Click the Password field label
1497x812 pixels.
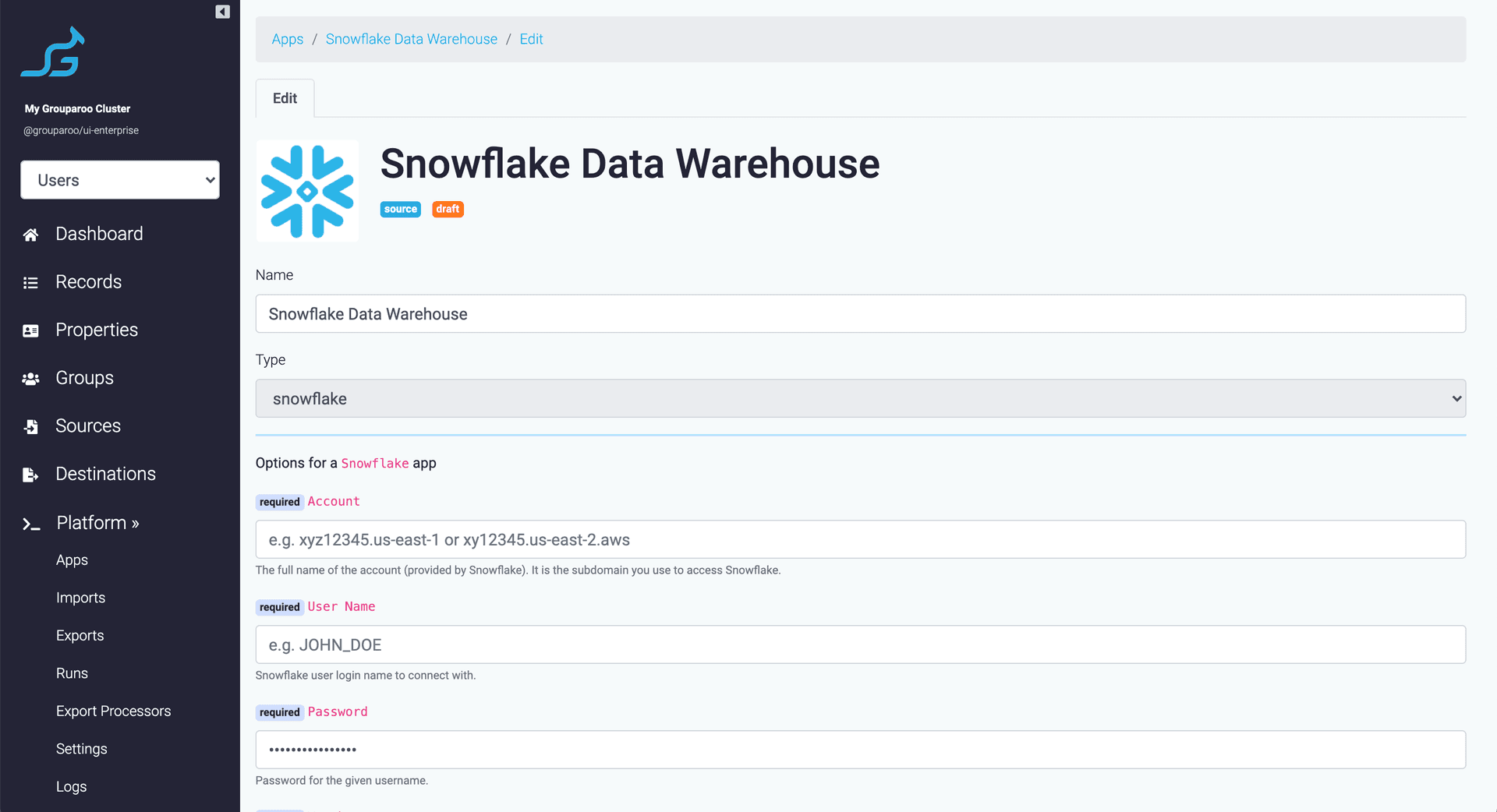click(338, 712)
